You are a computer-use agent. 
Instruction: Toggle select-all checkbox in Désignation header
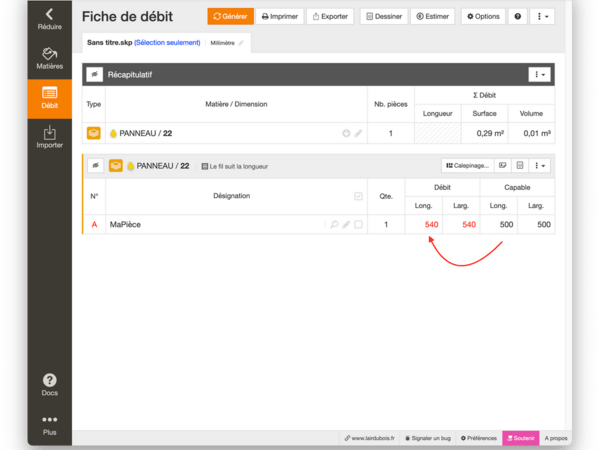358,196
